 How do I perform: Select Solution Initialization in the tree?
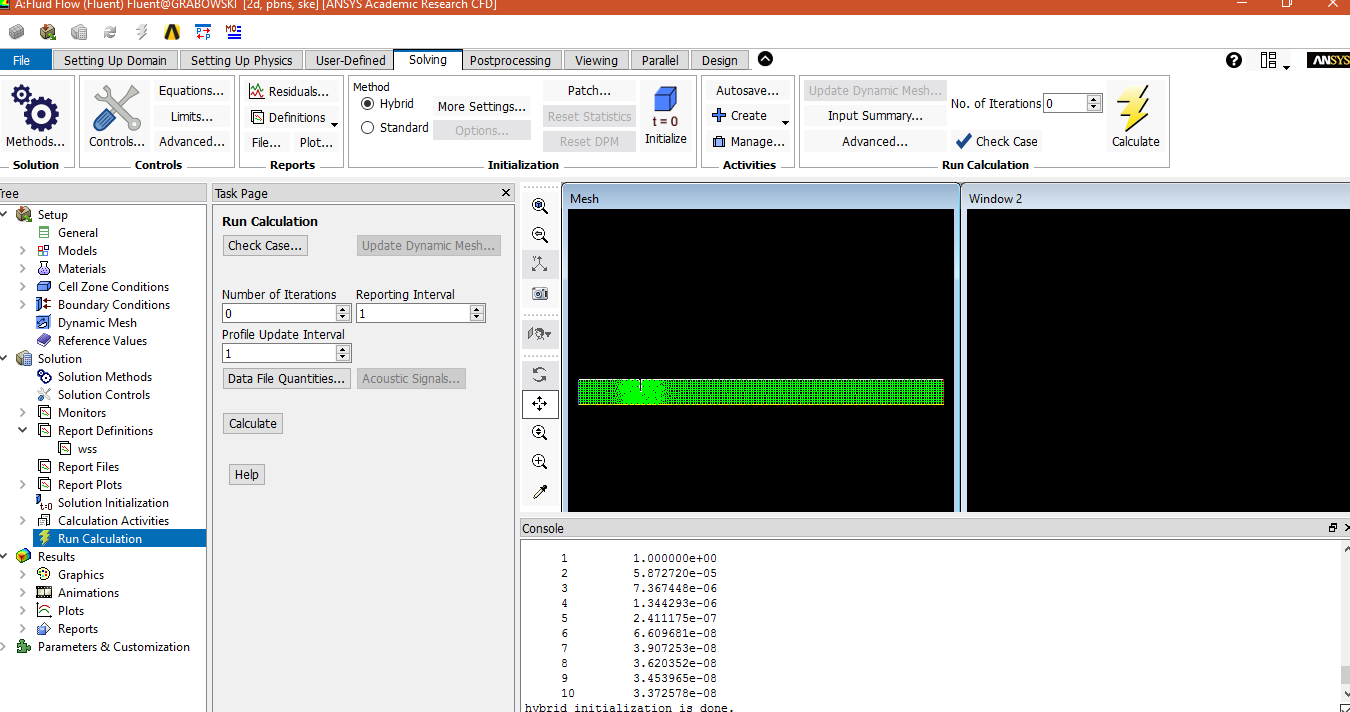[113, 503]
